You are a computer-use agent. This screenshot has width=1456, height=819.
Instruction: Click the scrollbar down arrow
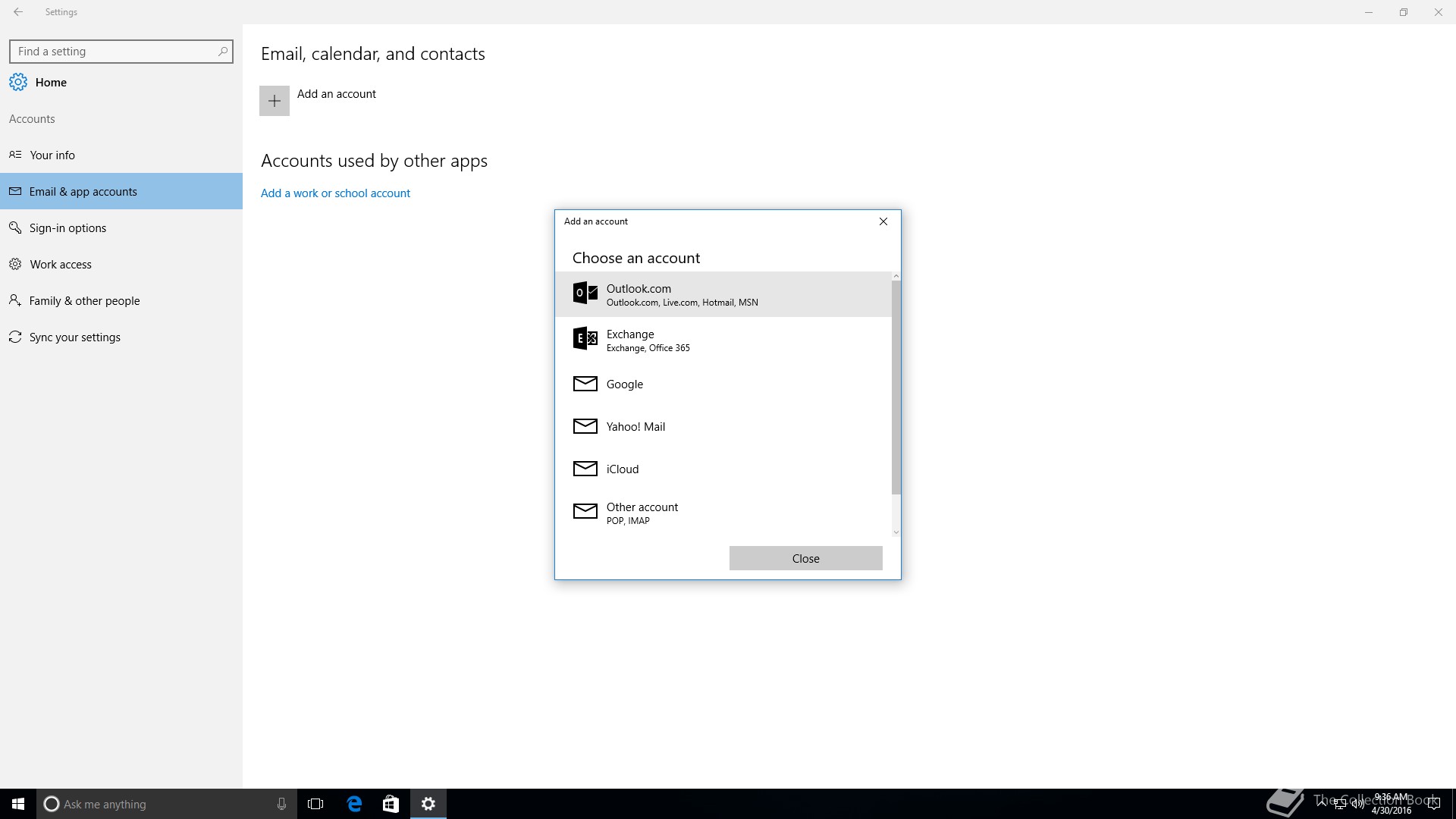[896, 532]
